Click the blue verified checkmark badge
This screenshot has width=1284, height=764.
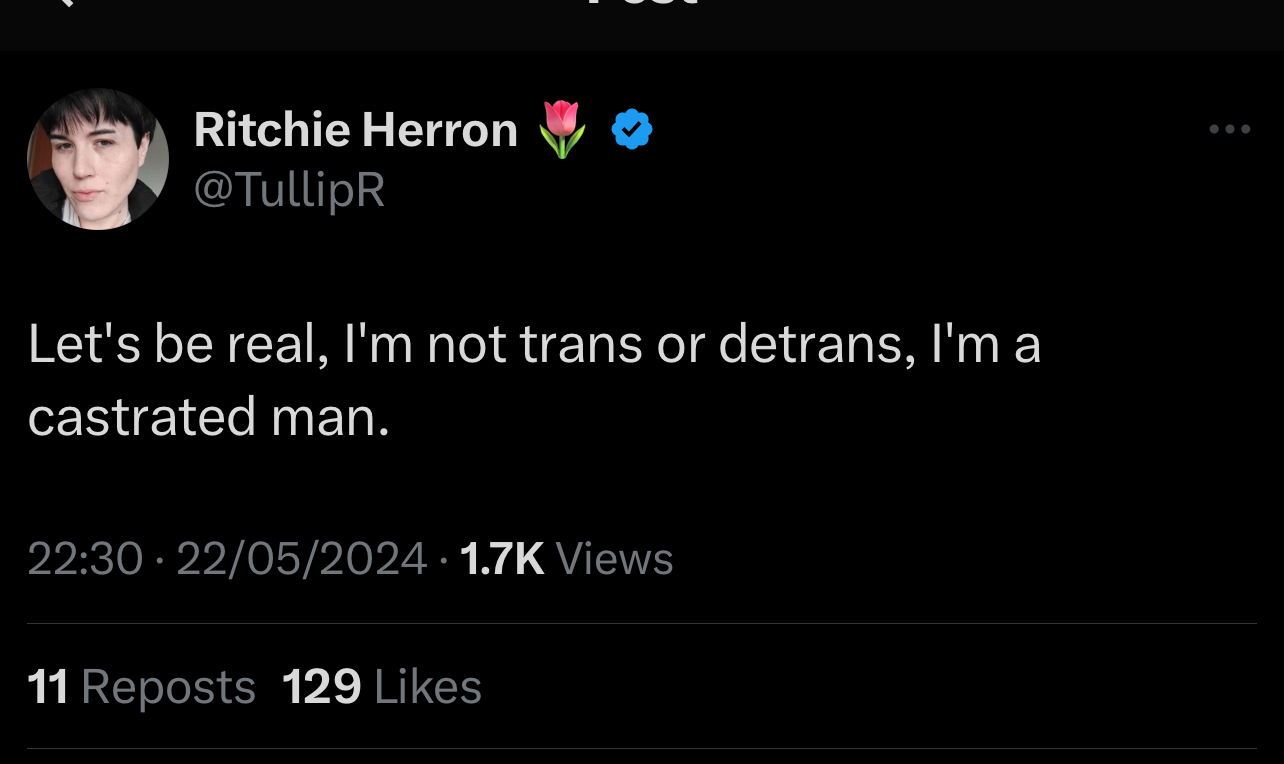coord(632,130)
